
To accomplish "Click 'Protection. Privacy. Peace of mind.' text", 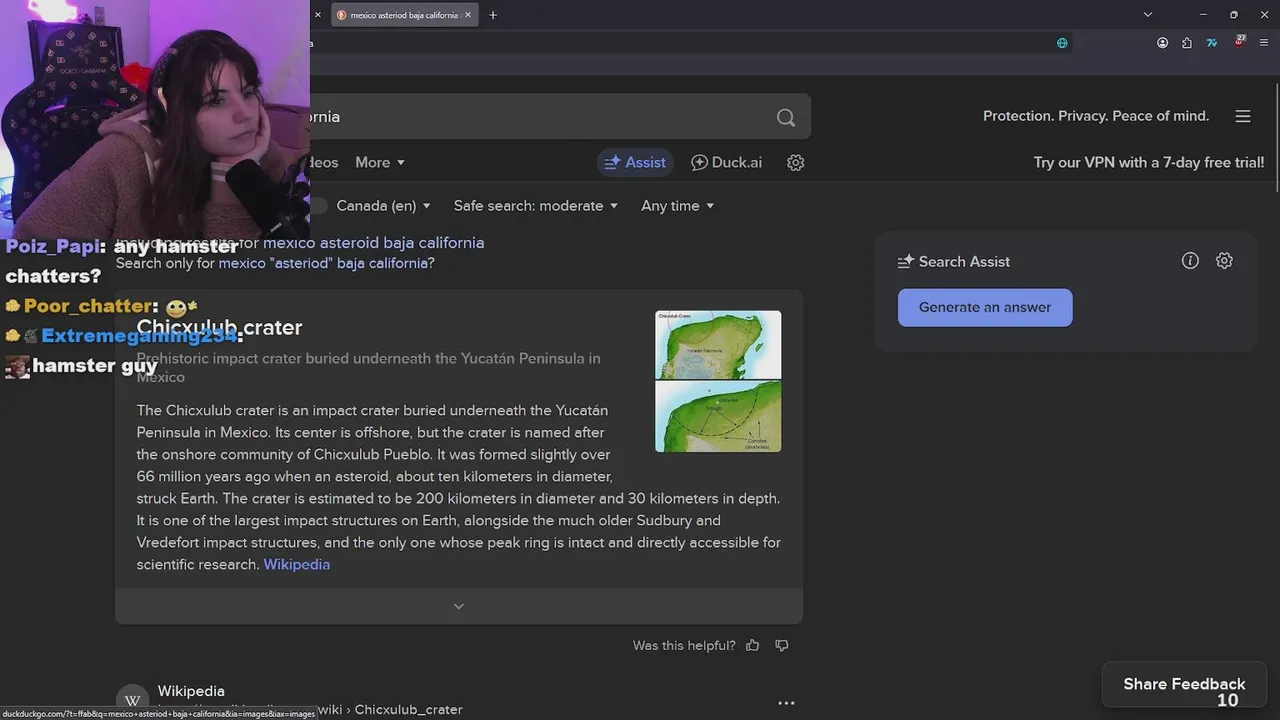I will (1096, 116).
